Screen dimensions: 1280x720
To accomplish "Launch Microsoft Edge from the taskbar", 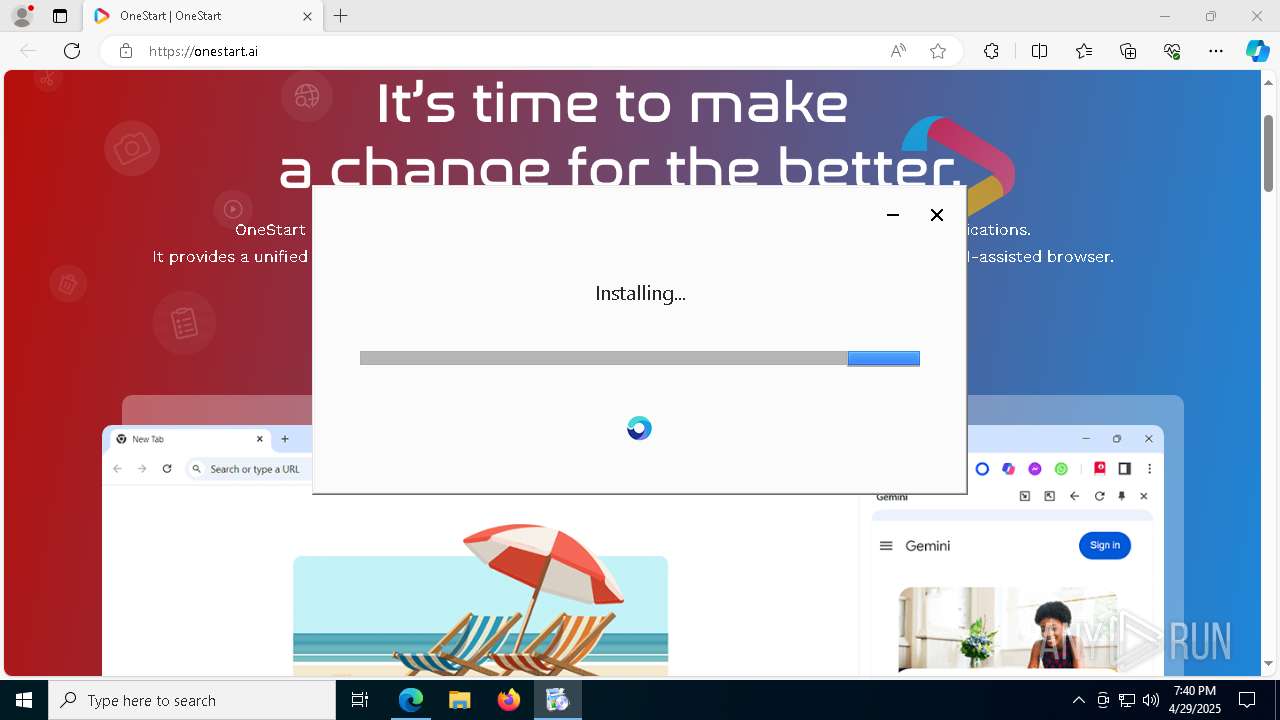I will tap(411, 700).
